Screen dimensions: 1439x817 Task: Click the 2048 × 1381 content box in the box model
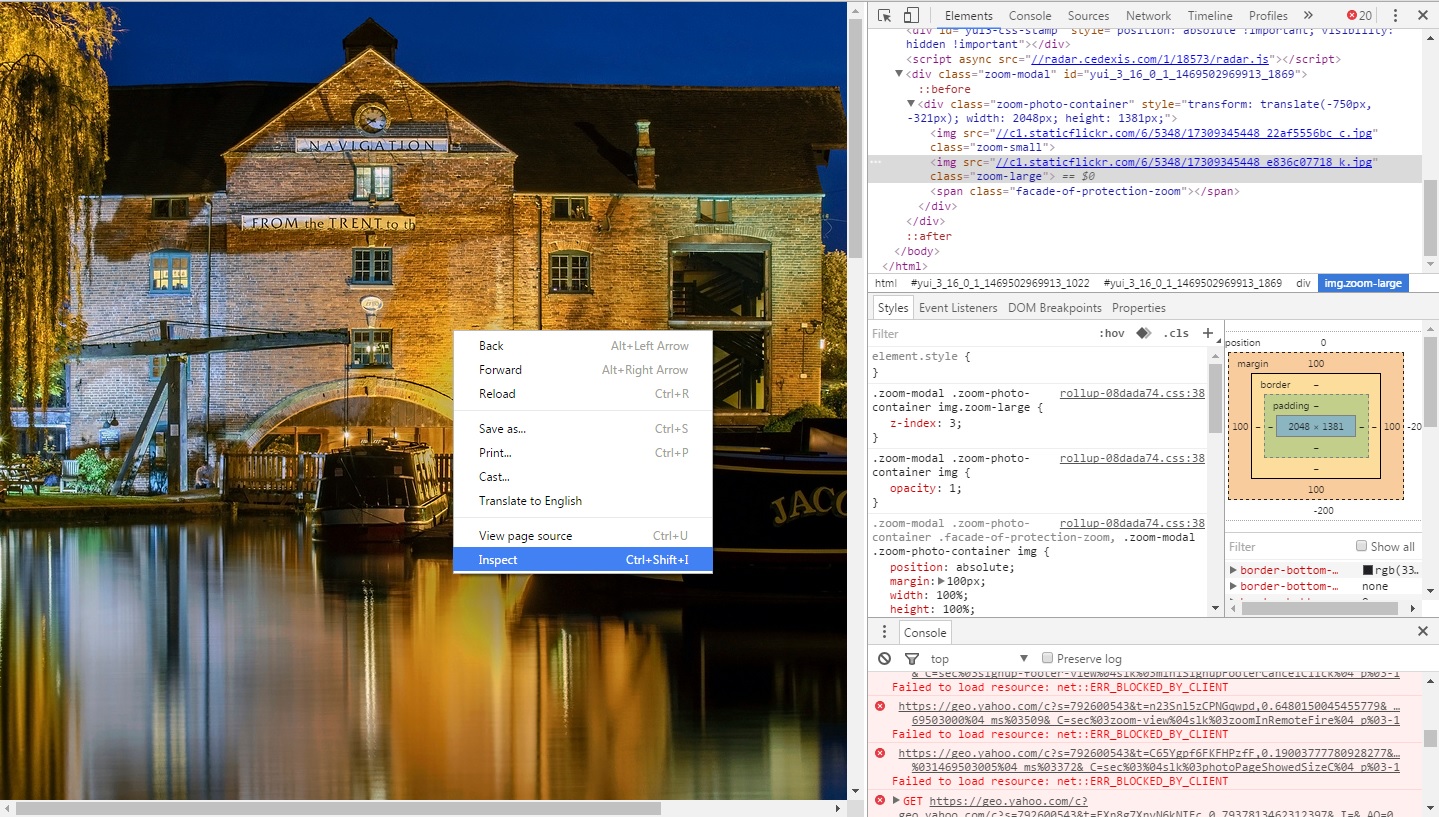tap(1315, 426)
